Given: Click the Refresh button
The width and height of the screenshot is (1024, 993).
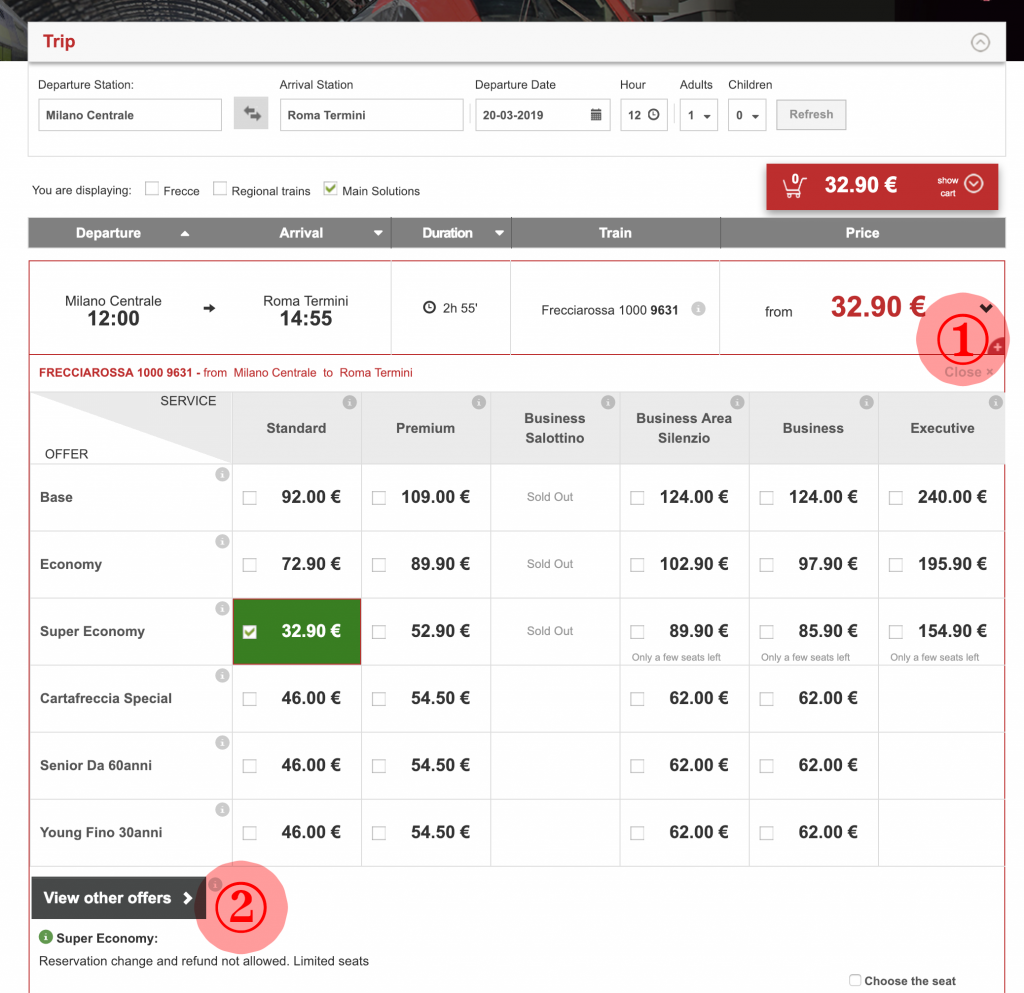Looking at the screenshot, I should (811, 114).
